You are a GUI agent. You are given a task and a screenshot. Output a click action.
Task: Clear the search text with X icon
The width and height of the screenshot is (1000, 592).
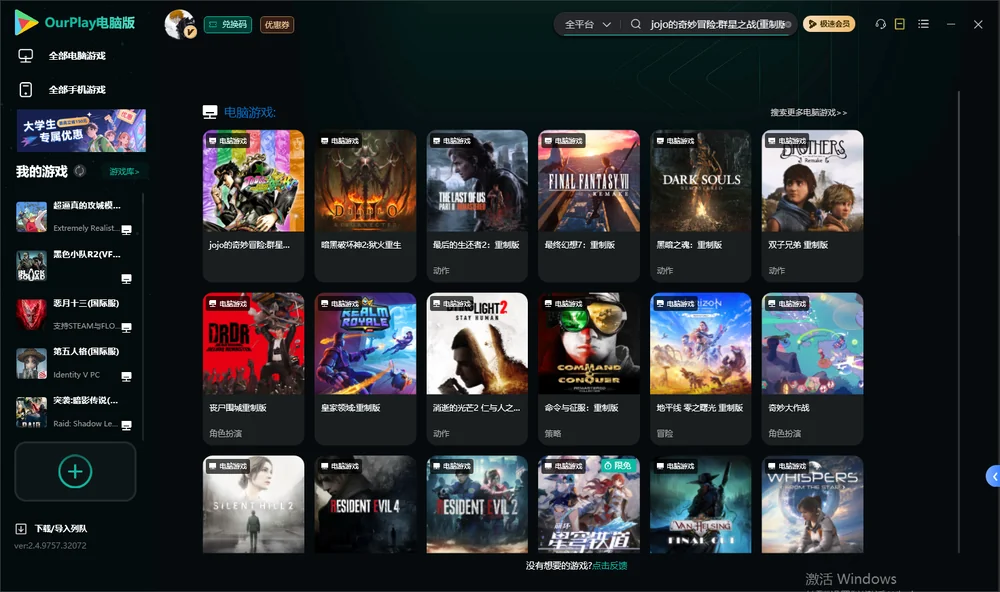[788, 24]
